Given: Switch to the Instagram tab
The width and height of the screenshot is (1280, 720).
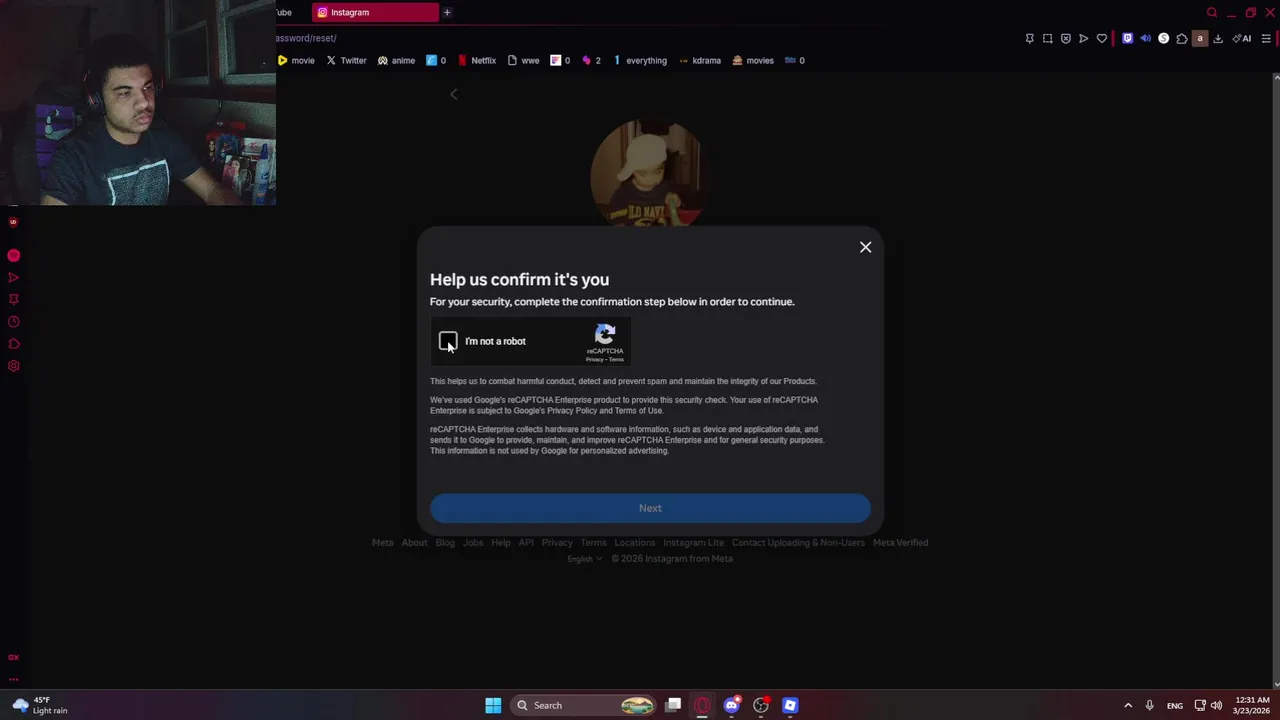Looking at the screenshot, I should tap(375, 12).
